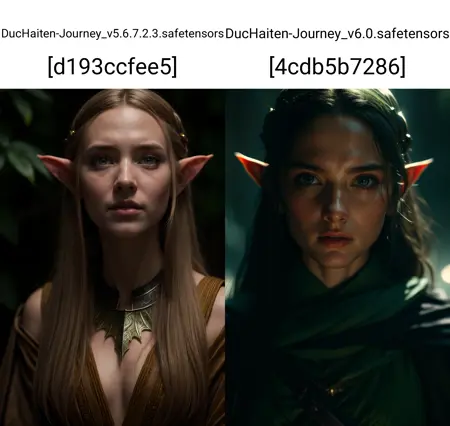
Task: Click the dark-haired elf's lips
Action: coord(335,239)
